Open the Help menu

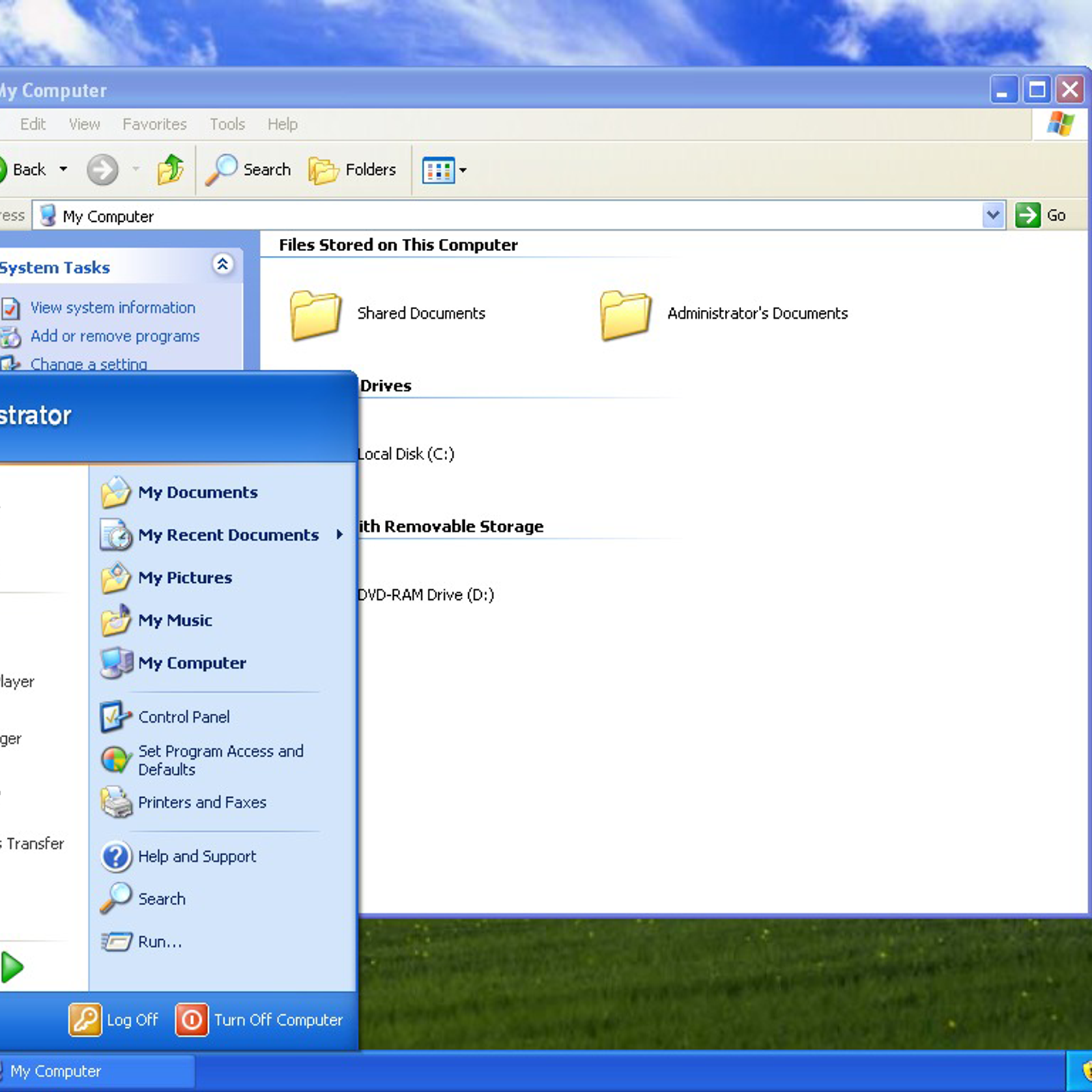[283, 124]
